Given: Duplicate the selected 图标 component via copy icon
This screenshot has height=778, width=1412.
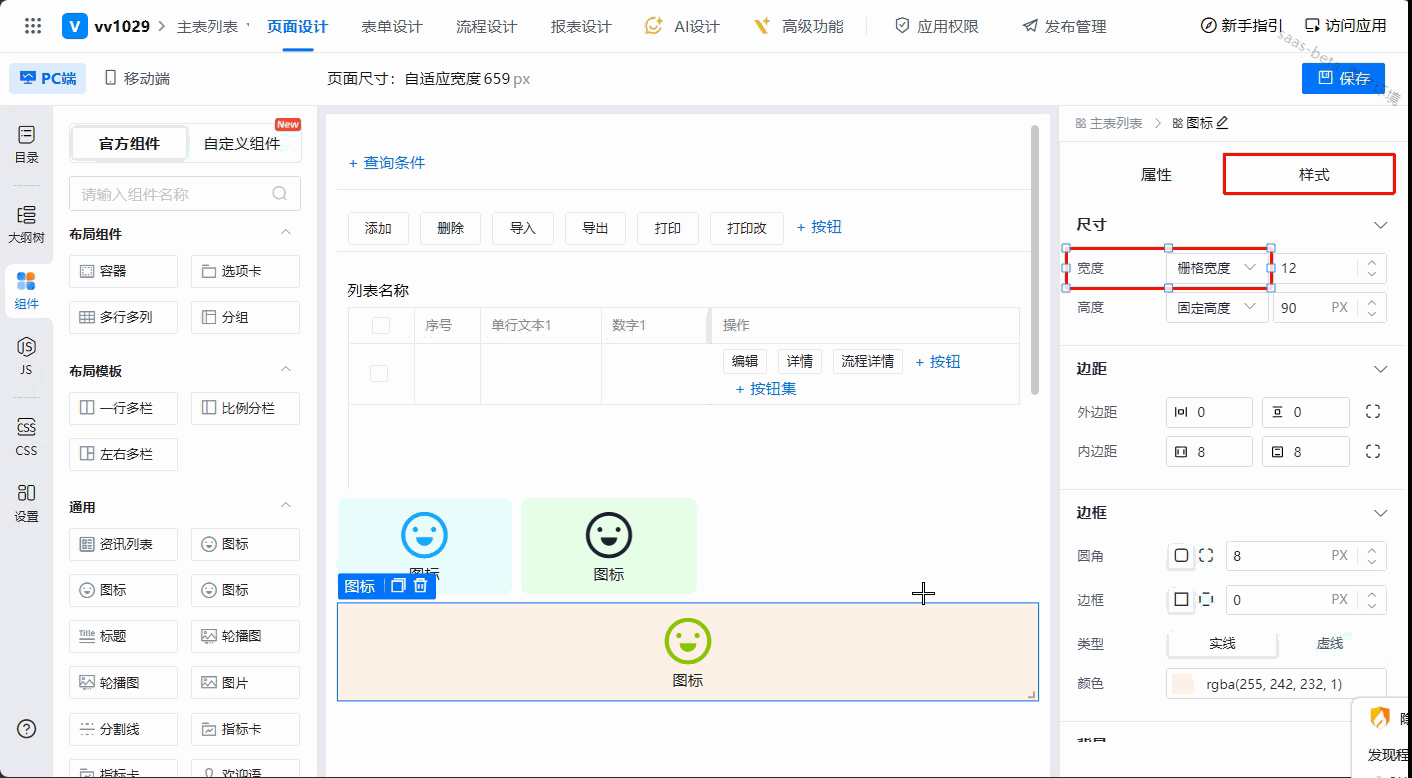Looking at the screenshot, I should pyautogui.click(x=398, y=586).
